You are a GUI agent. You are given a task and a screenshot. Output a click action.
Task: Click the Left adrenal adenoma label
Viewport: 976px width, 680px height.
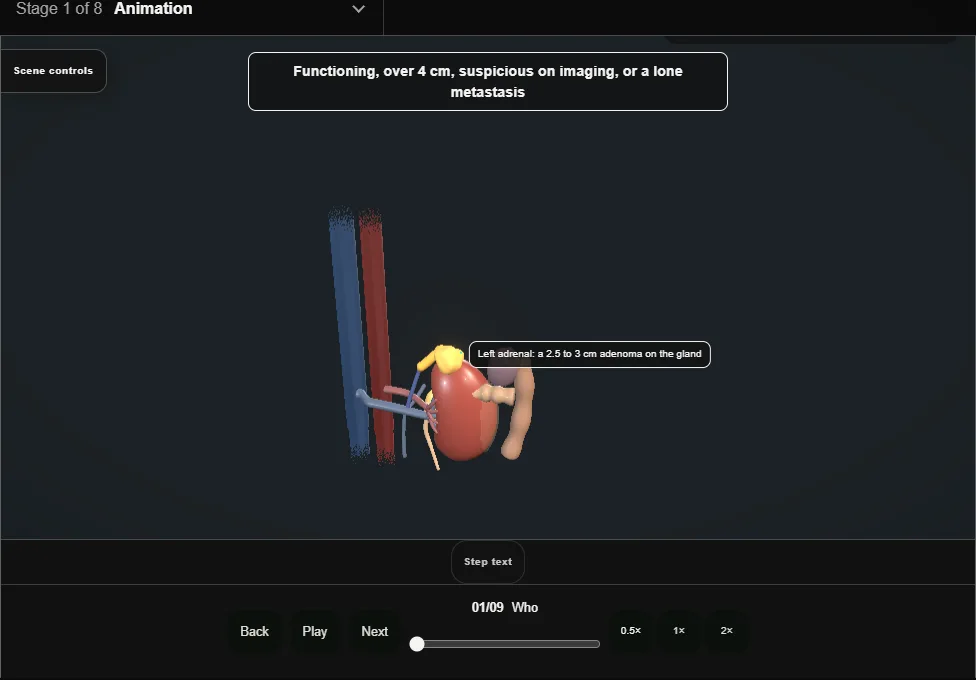pos(589,354)
